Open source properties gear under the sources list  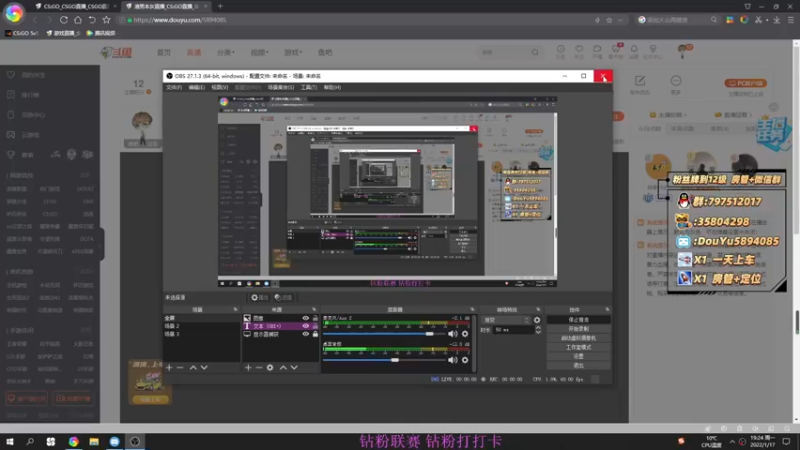click(x=270, y=367)
